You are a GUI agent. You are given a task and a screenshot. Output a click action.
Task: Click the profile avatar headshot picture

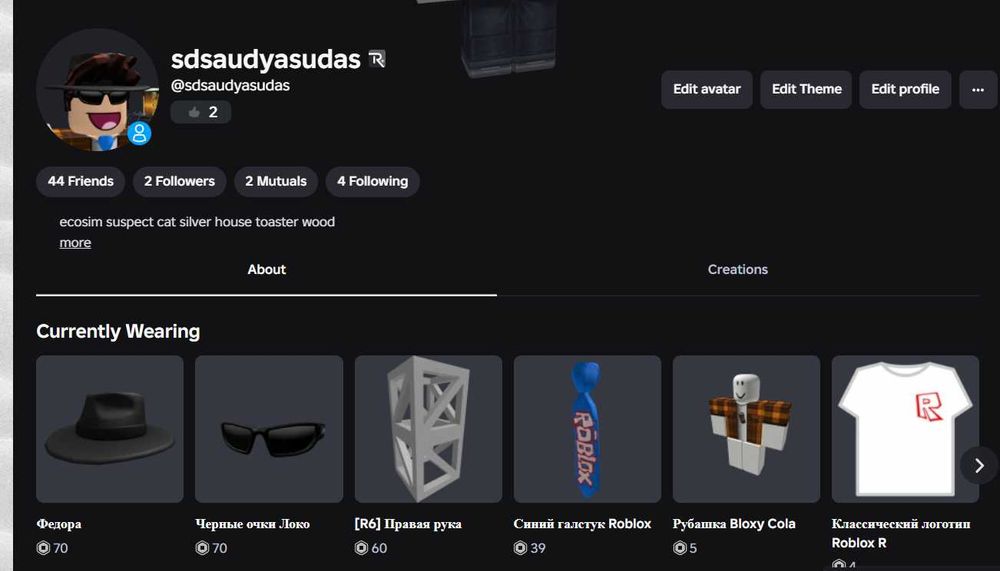tap(98, 90)
